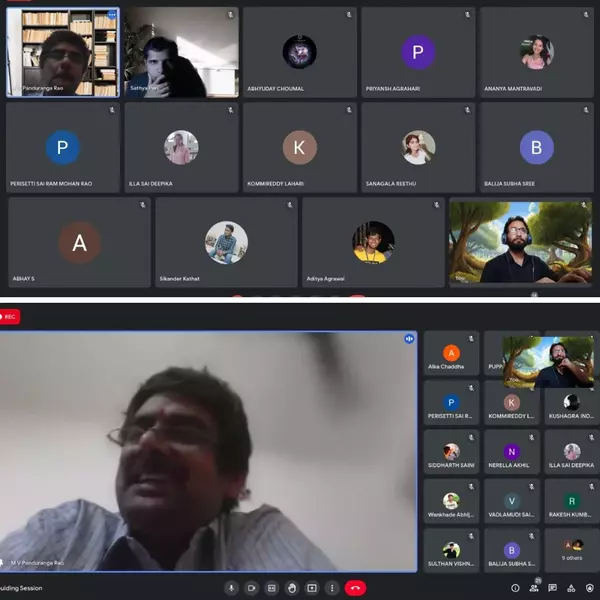Open the chat with everyone icon
This screenshot has width=600, height=600.
coord(554,588)
